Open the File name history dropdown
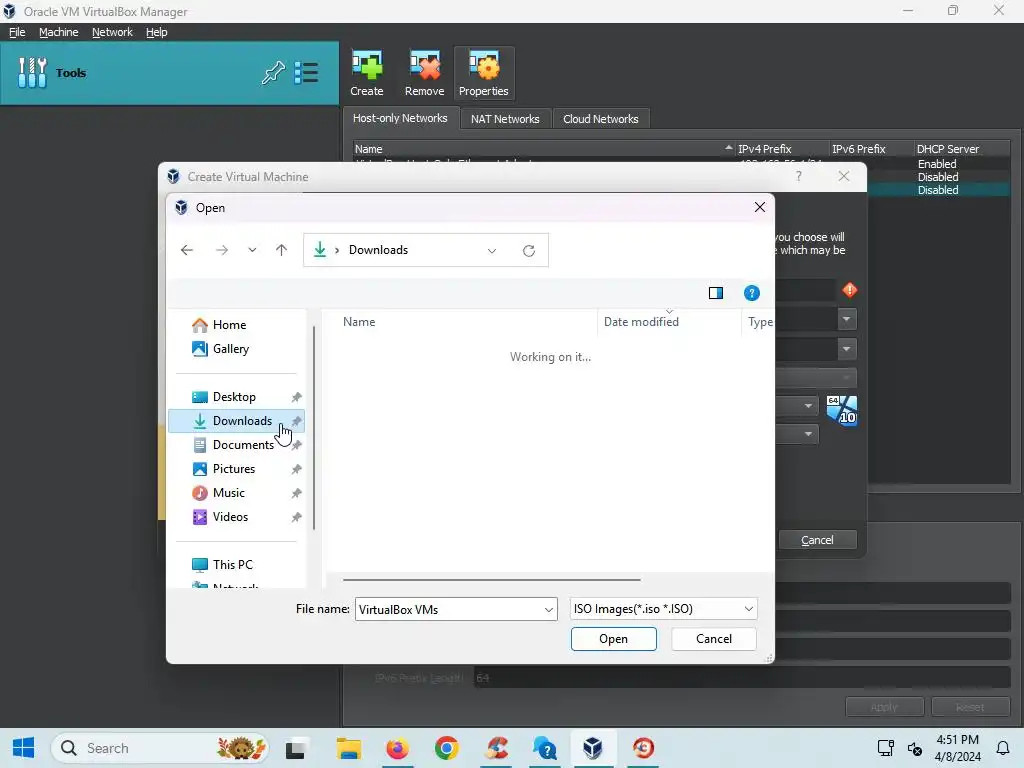The height and width of the screenshot is (768, 1024). click(x=549, y=610)
